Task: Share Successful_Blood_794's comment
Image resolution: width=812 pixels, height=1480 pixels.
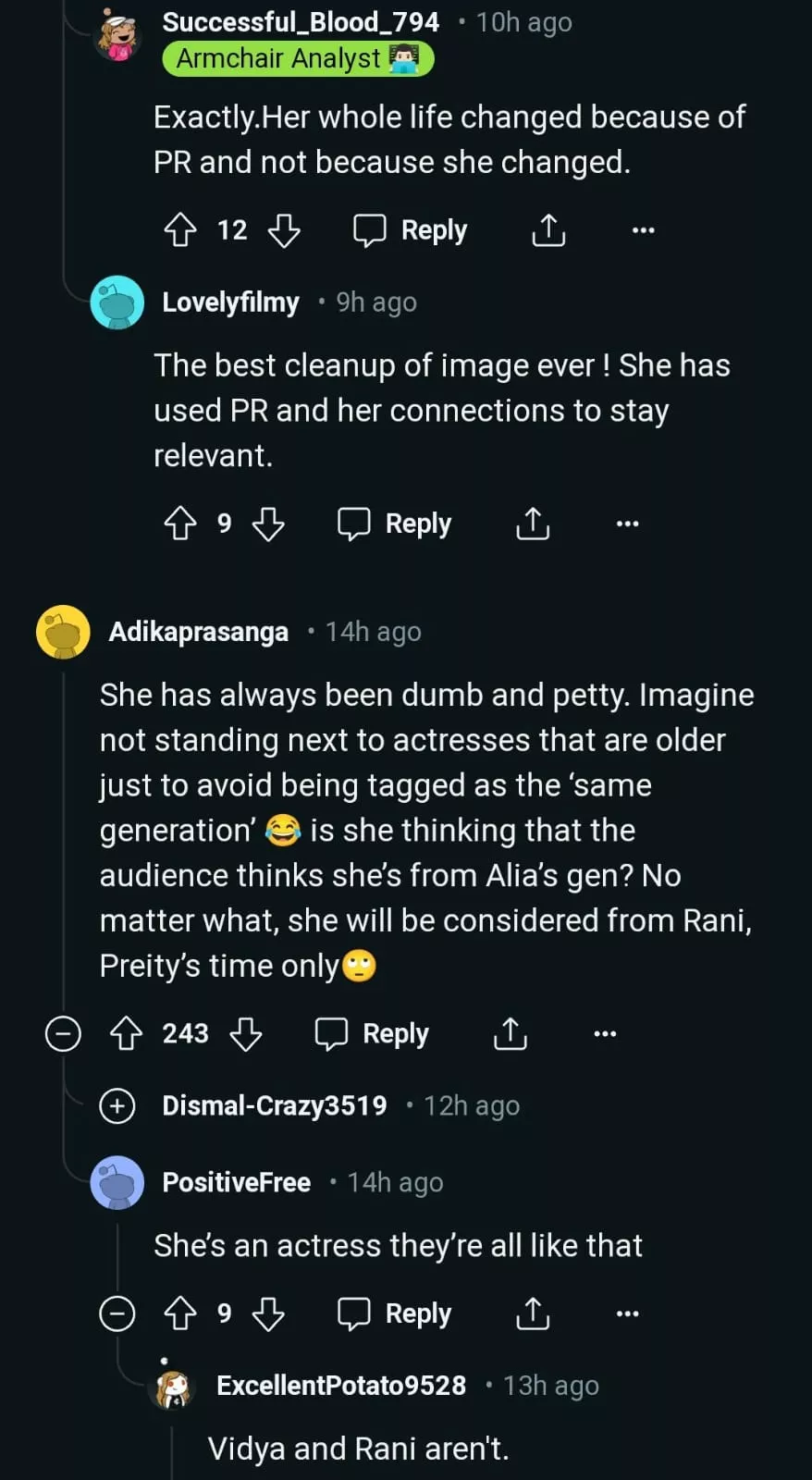Action: coord(548,230)
